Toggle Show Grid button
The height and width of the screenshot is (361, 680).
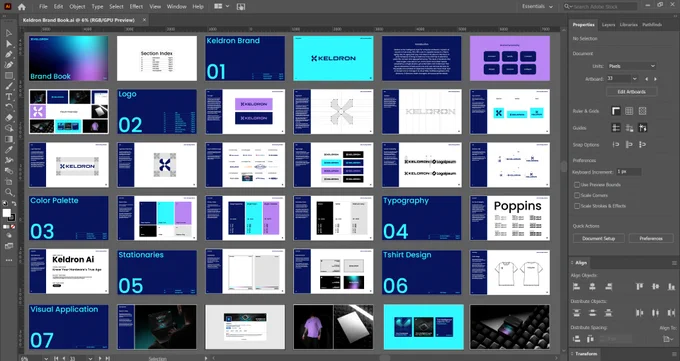tap(629, 111)
